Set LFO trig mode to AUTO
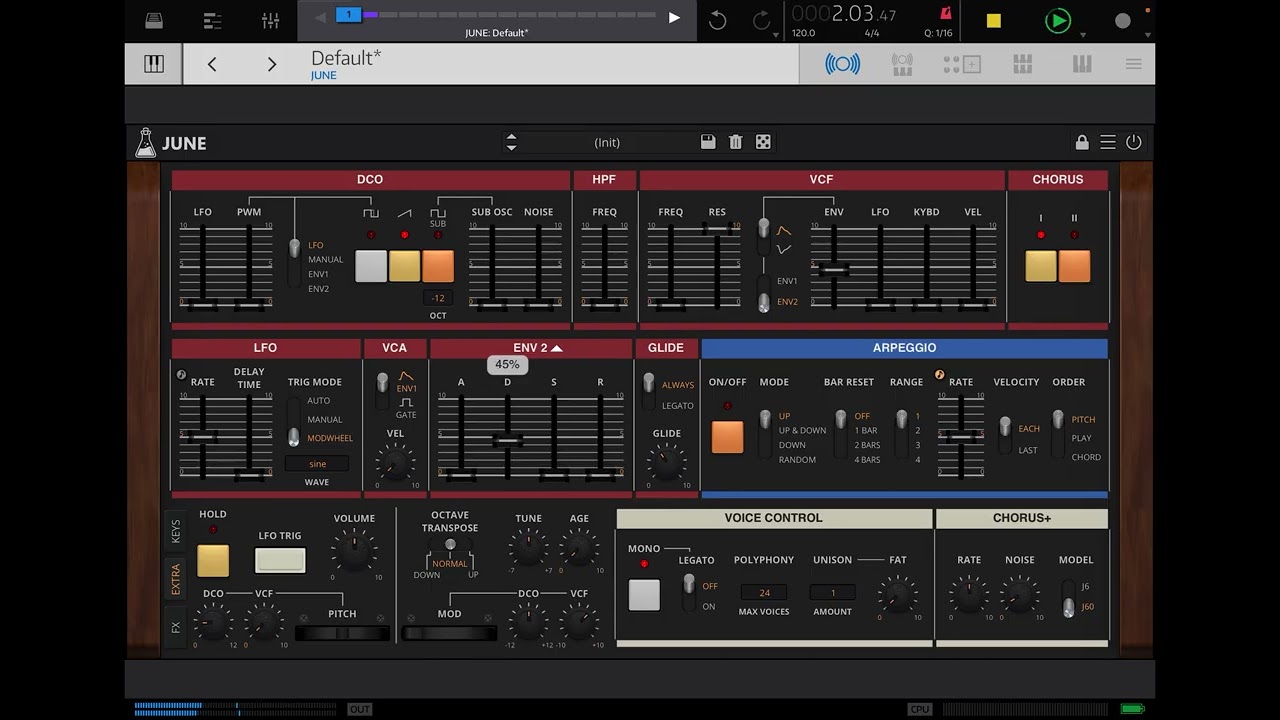Screen dimensions: 1280x720 pyautogui.click(x=318, y=401)
